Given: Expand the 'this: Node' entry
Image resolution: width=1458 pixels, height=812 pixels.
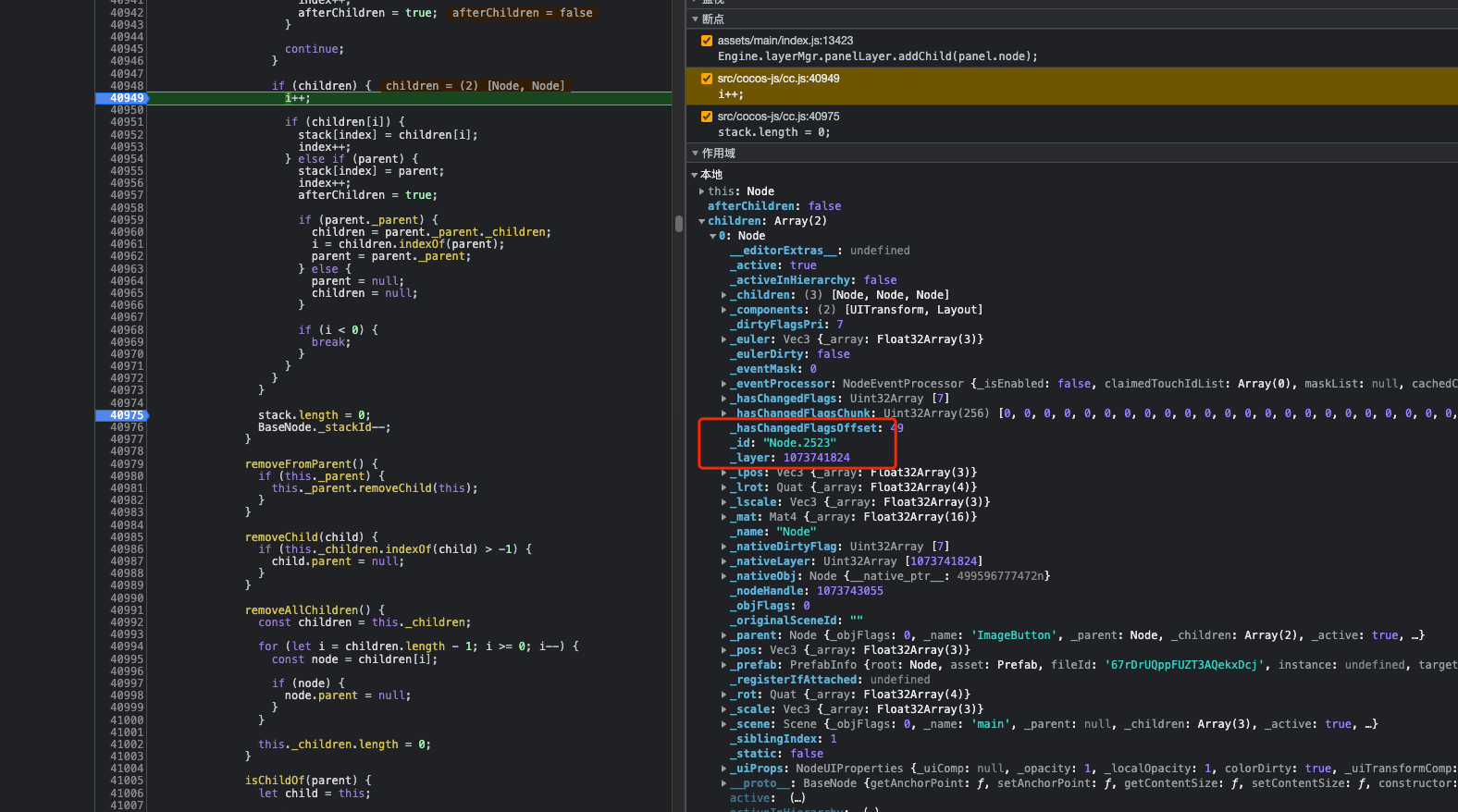Looking at the screenshot, I should 702,191.
